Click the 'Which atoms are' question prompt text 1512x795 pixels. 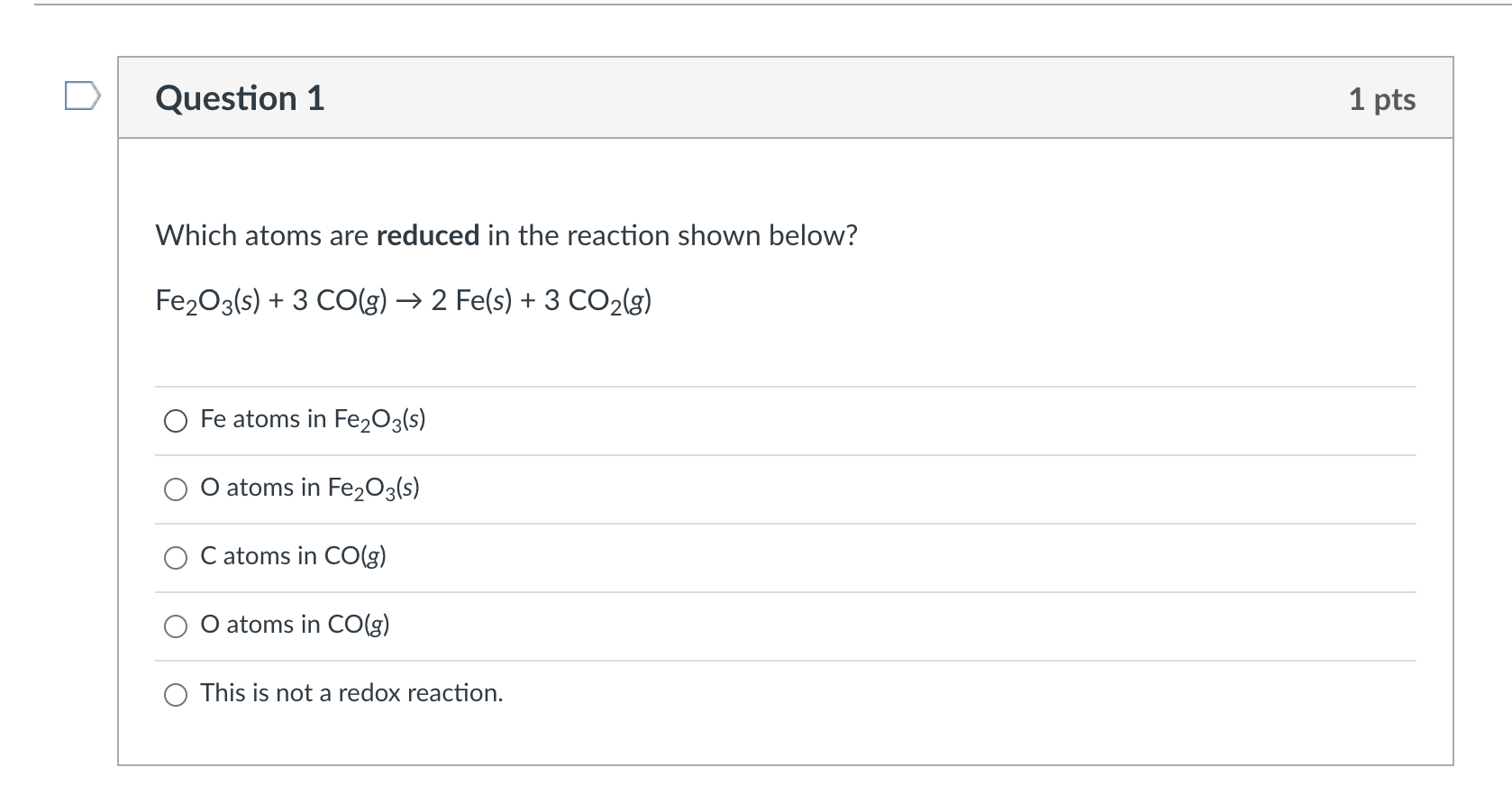coord(261,236)
